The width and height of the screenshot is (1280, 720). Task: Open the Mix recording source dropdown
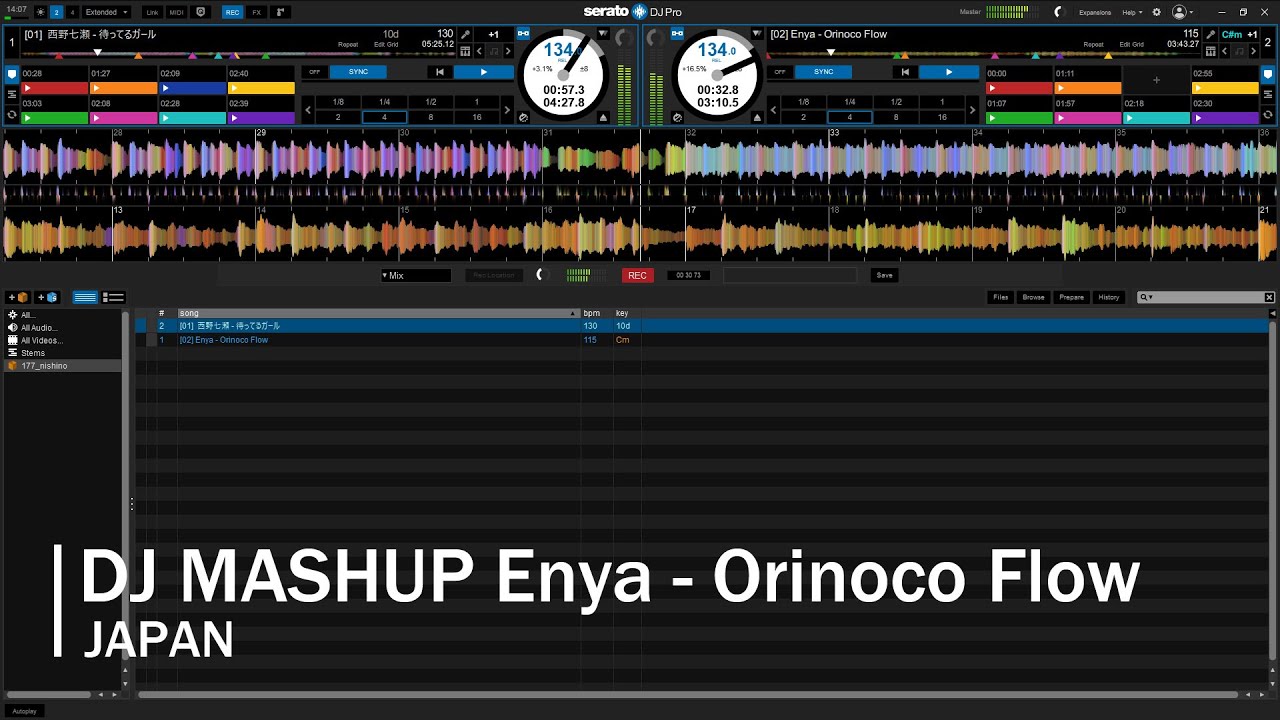tap(415, 275)
